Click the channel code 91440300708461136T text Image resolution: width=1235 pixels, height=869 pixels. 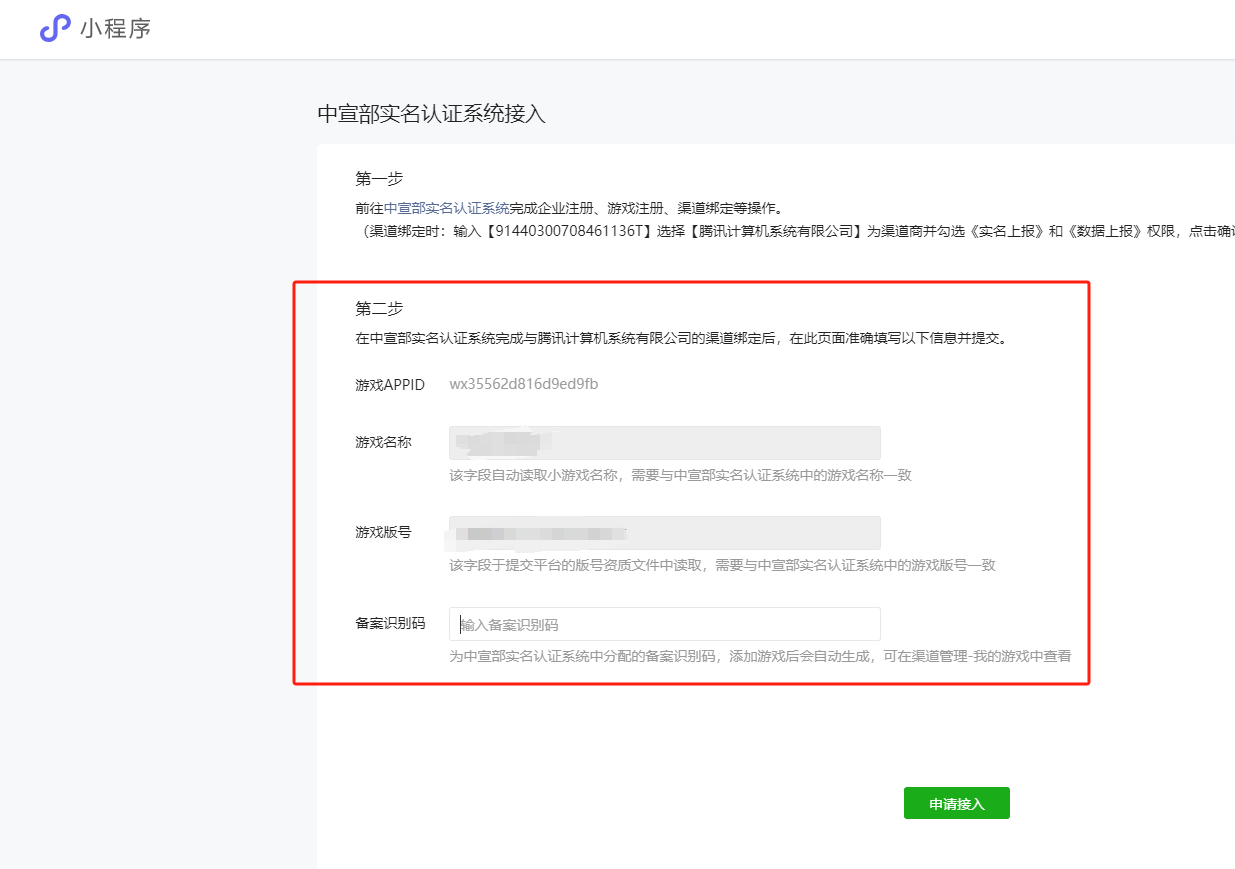click(x=570, y=231)
